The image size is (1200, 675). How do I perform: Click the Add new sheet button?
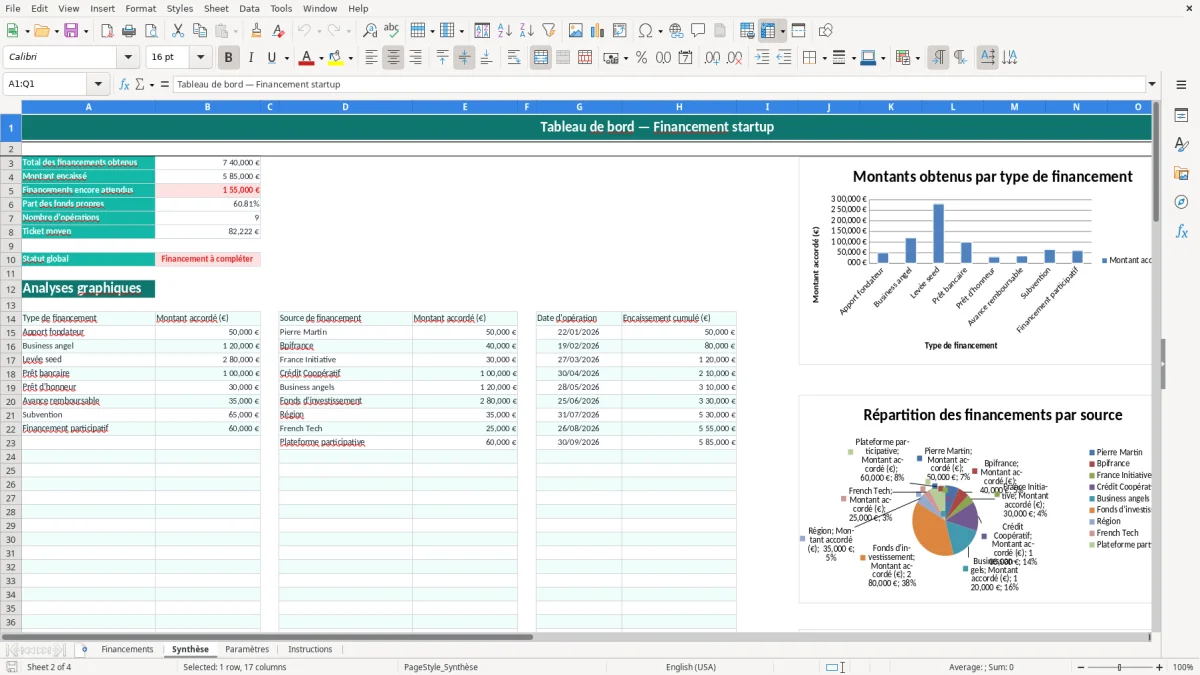[x=84, y=649]
